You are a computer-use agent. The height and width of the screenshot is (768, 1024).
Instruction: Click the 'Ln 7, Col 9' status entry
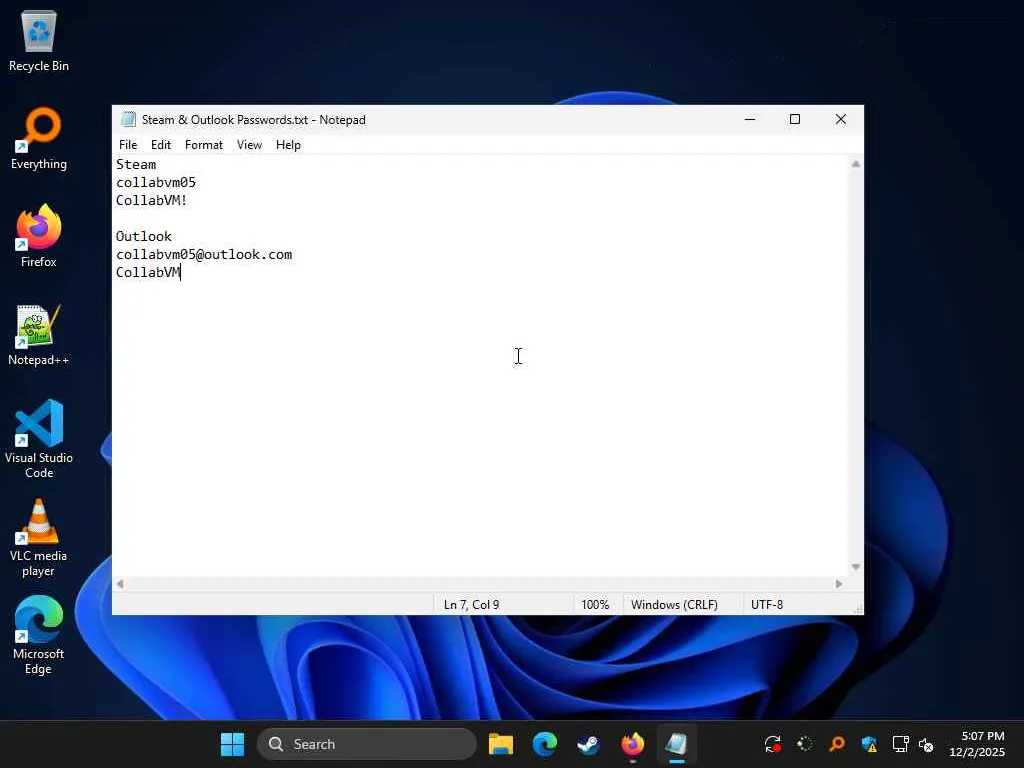472,605
